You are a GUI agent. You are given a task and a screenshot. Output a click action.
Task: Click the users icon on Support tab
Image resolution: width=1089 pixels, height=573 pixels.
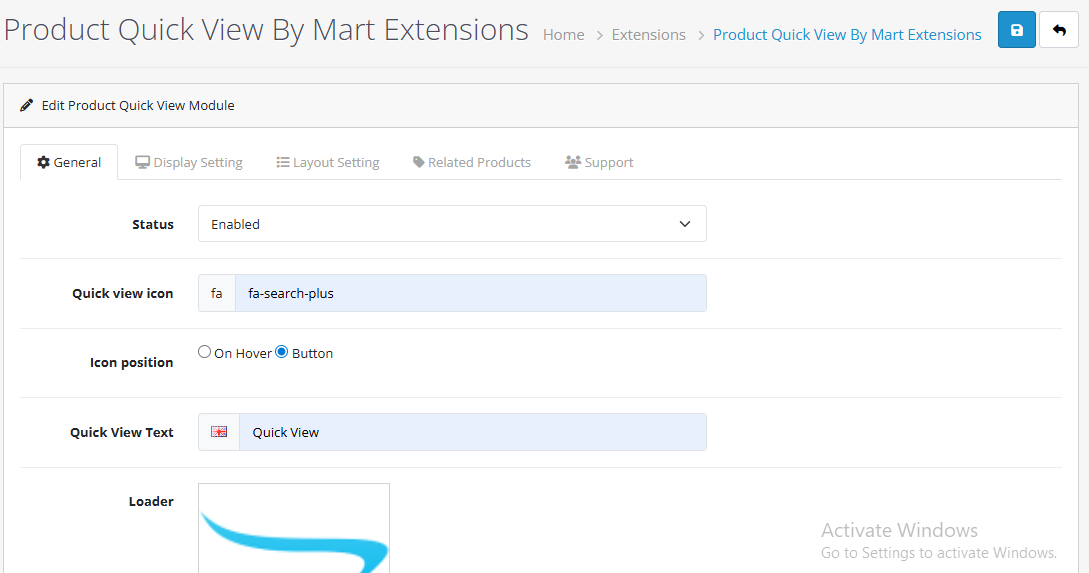pyautogui.click(x=573, y=162)
